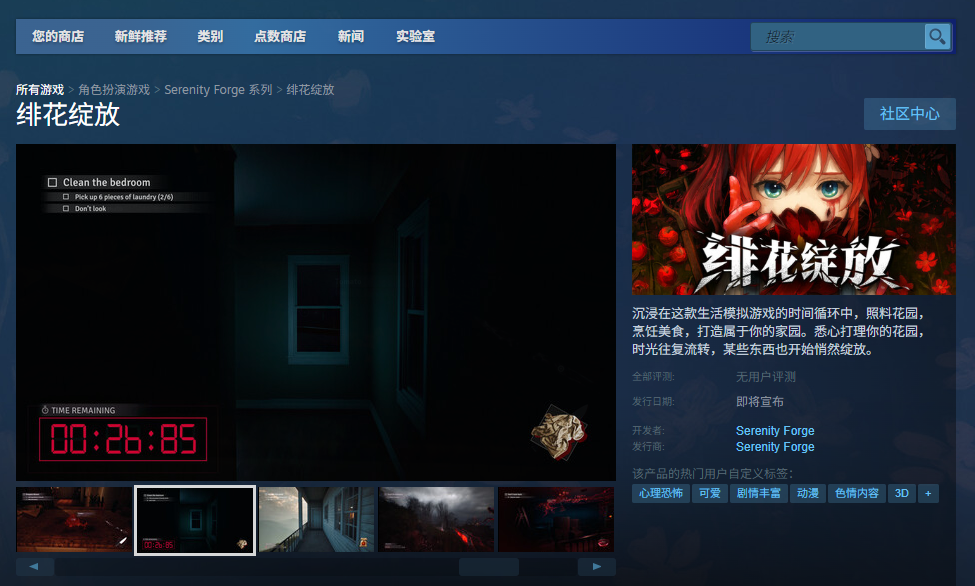975x586 pixels.
Task: Click 所有游戏 in the breadcrumb trail
Action: 37,89
